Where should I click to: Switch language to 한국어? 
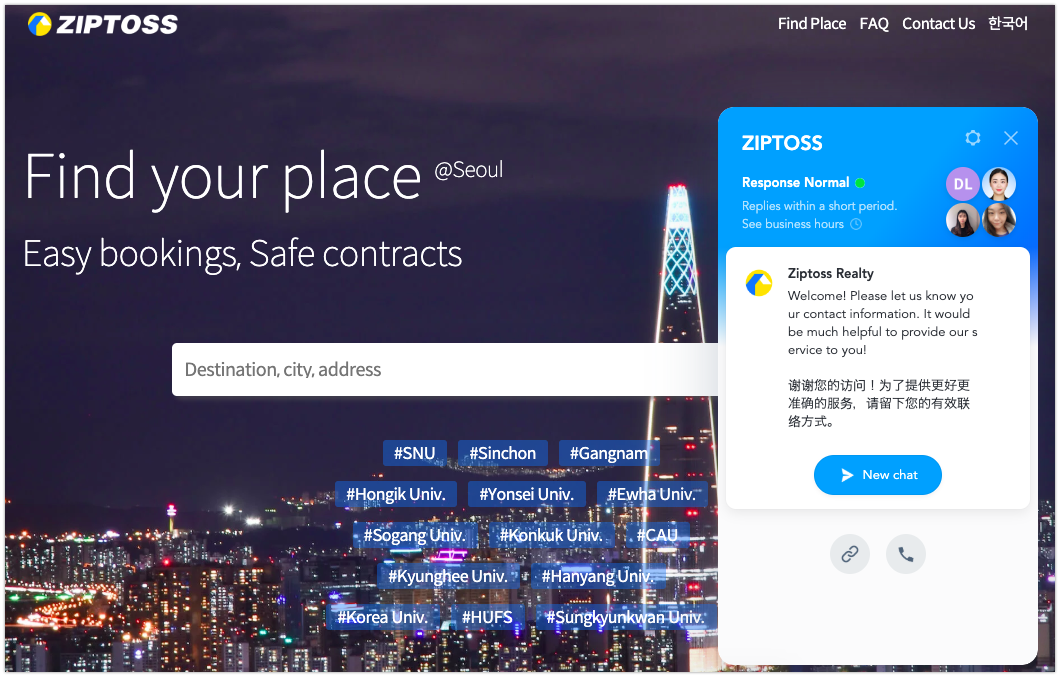1007,24
